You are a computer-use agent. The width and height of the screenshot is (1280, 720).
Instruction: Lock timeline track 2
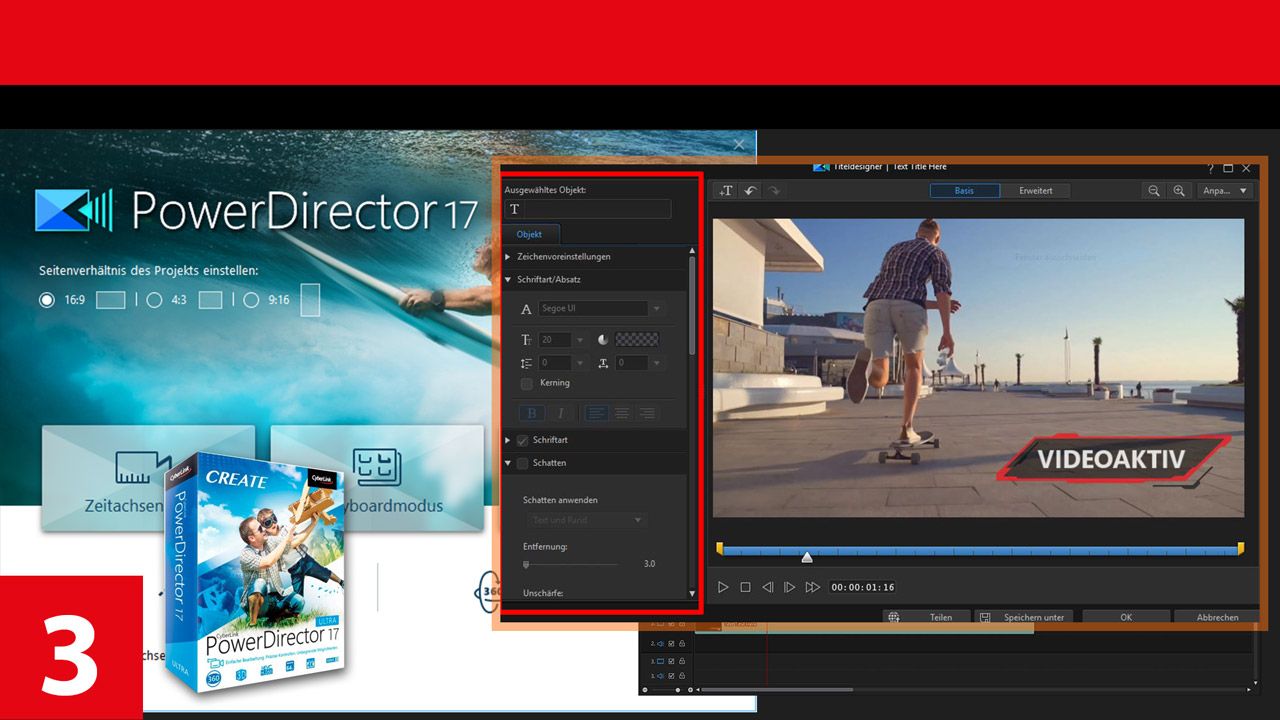pyautogui.click(x=683, y=644)
